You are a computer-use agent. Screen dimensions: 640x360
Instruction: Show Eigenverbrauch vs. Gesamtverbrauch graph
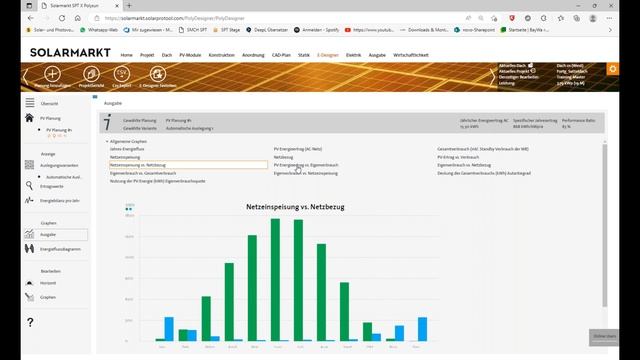143,173
